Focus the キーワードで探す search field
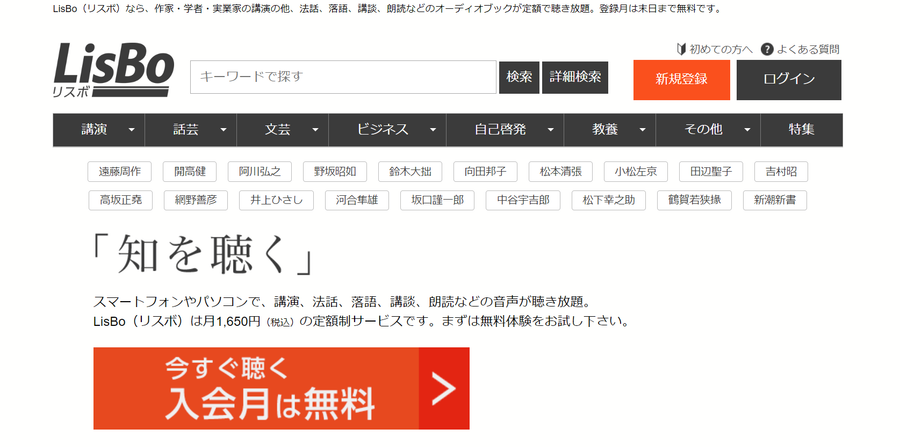This screenshot has width=900, height=447. pyautogui.click(x=343, y=77)
